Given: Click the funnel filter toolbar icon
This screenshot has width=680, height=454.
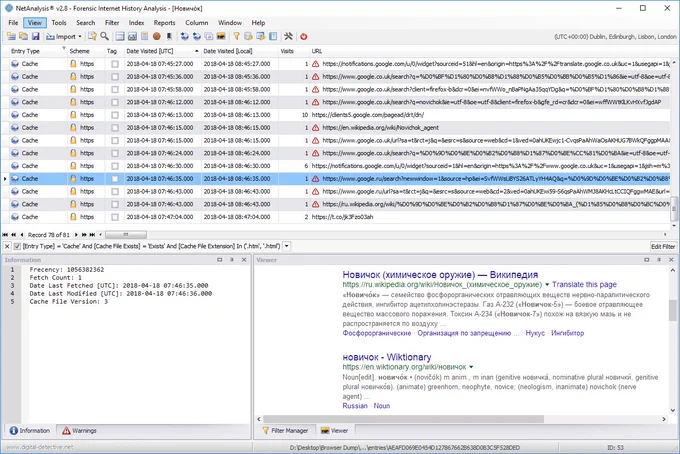Looking at the screenshot, I should (x=236, y=36).
